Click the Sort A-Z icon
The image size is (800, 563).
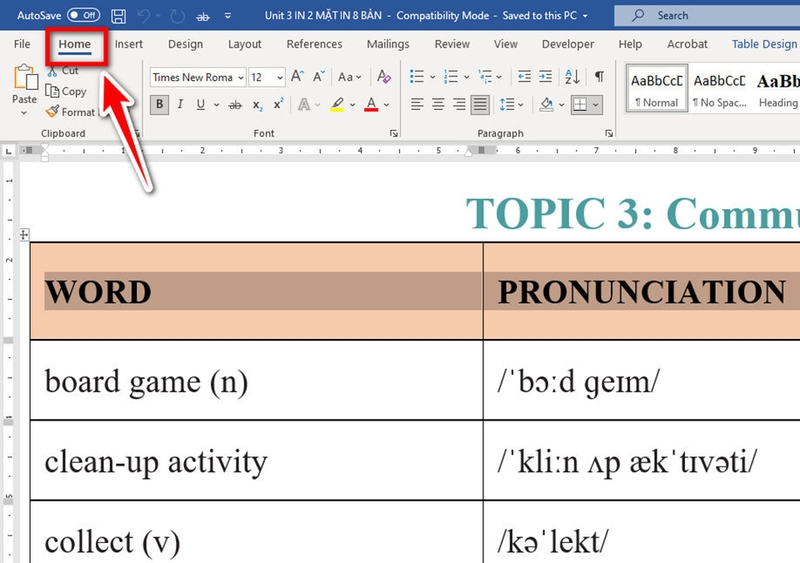(x=572, y=77)
